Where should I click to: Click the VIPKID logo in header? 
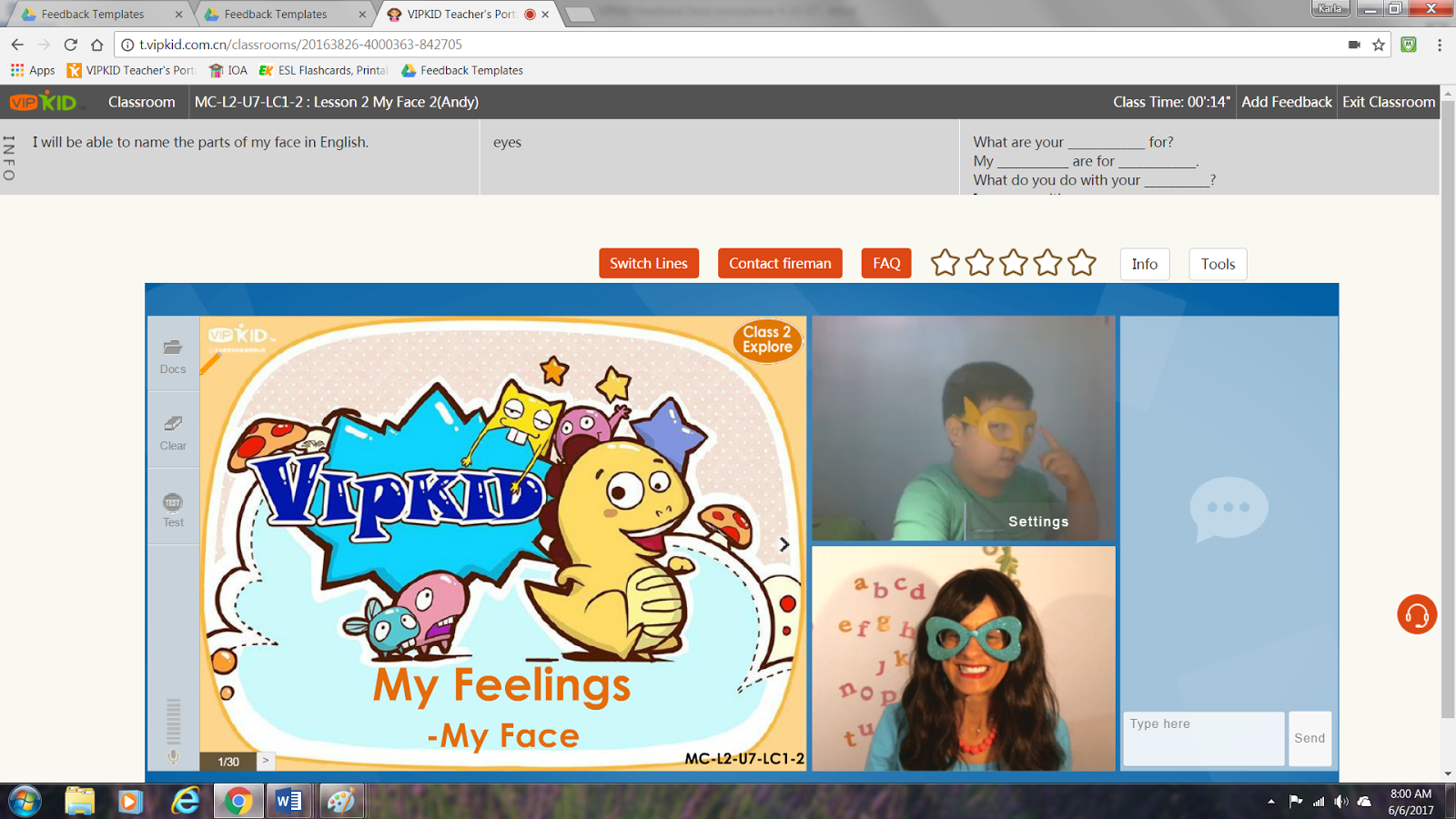(x=45, y=102)
